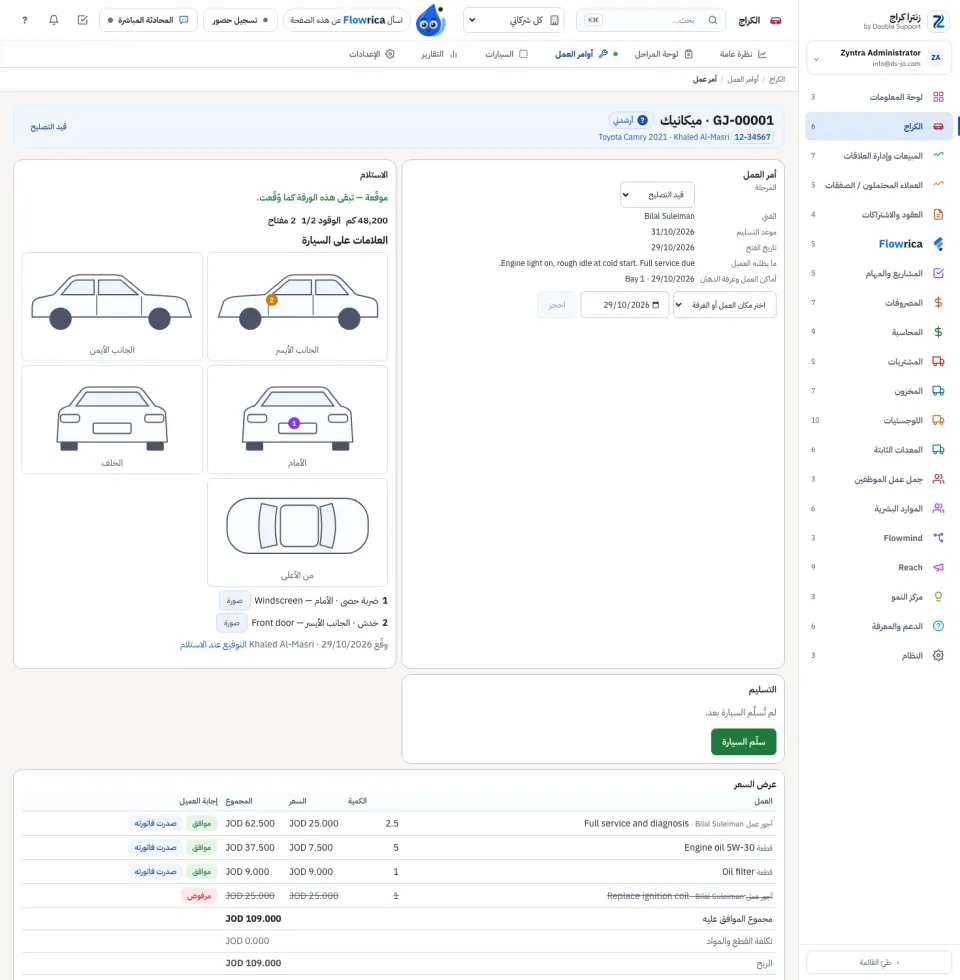Click the notifications bell icon
This screenshot has height=980, width=960.
coord(54,20)
